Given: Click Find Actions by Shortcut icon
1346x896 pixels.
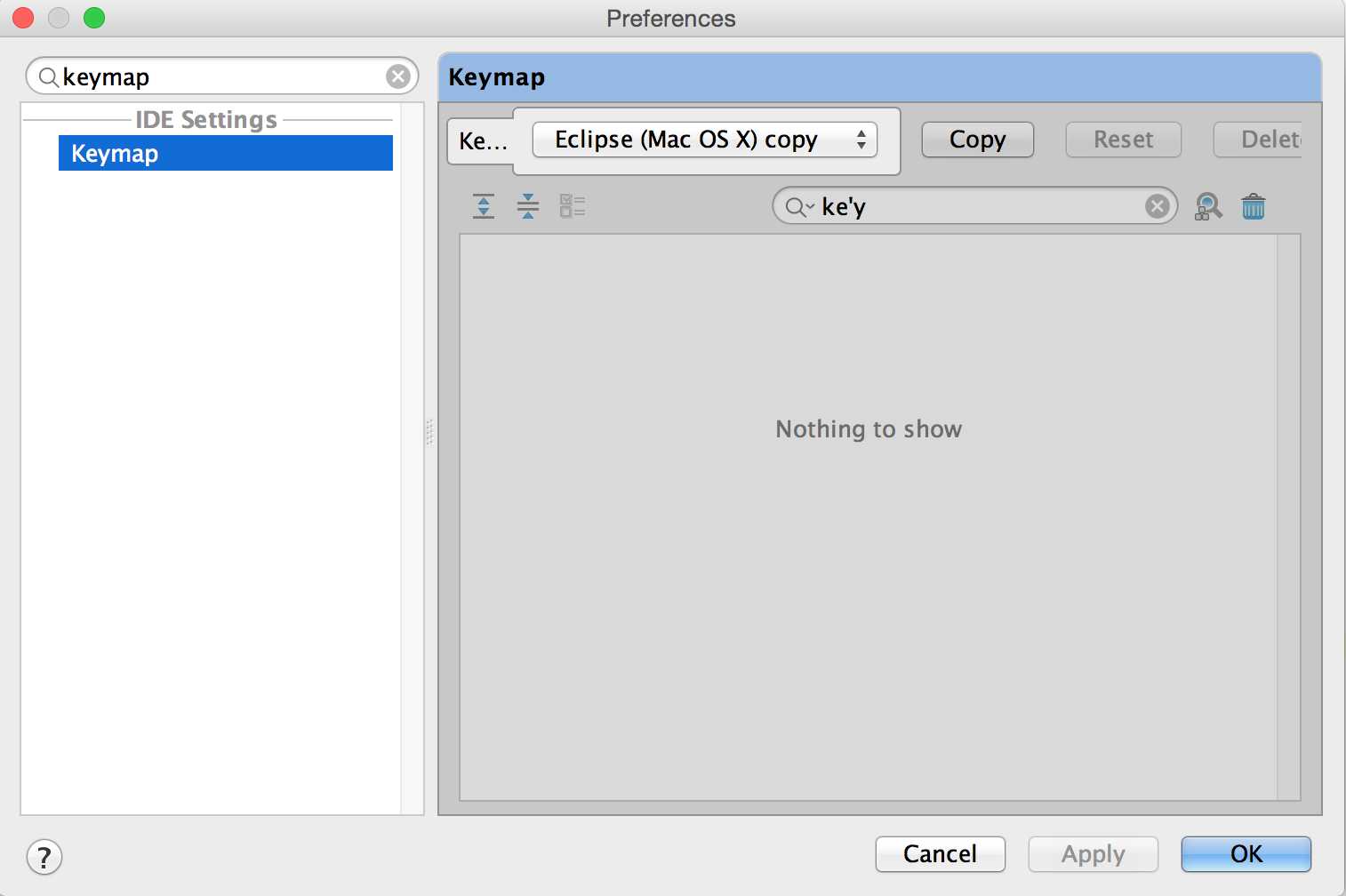Looking at the screenshot, I should click(1208, 206).
